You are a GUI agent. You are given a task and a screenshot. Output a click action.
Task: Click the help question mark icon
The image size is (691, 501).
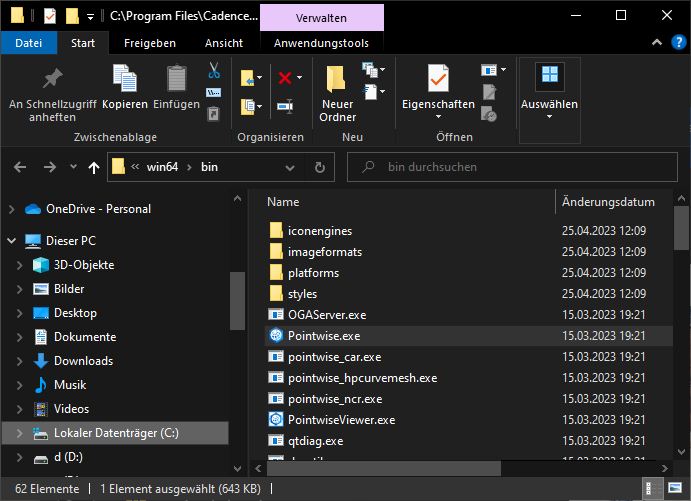click(679, 42)
